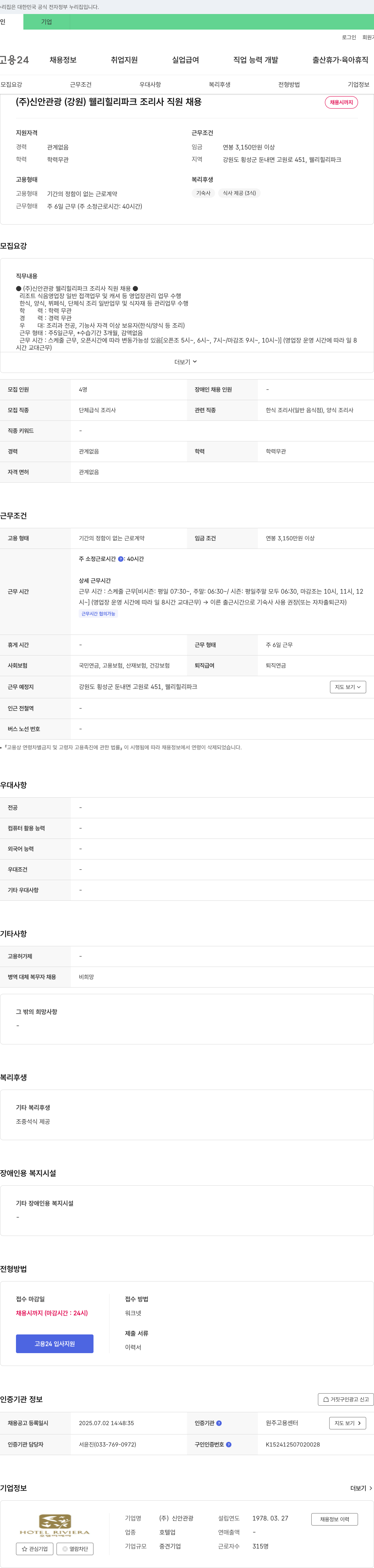374x1568 pixels.
Task: Click the job title (주)신안관광 조리사 직원 채용
Action: (x=108, y=102)
